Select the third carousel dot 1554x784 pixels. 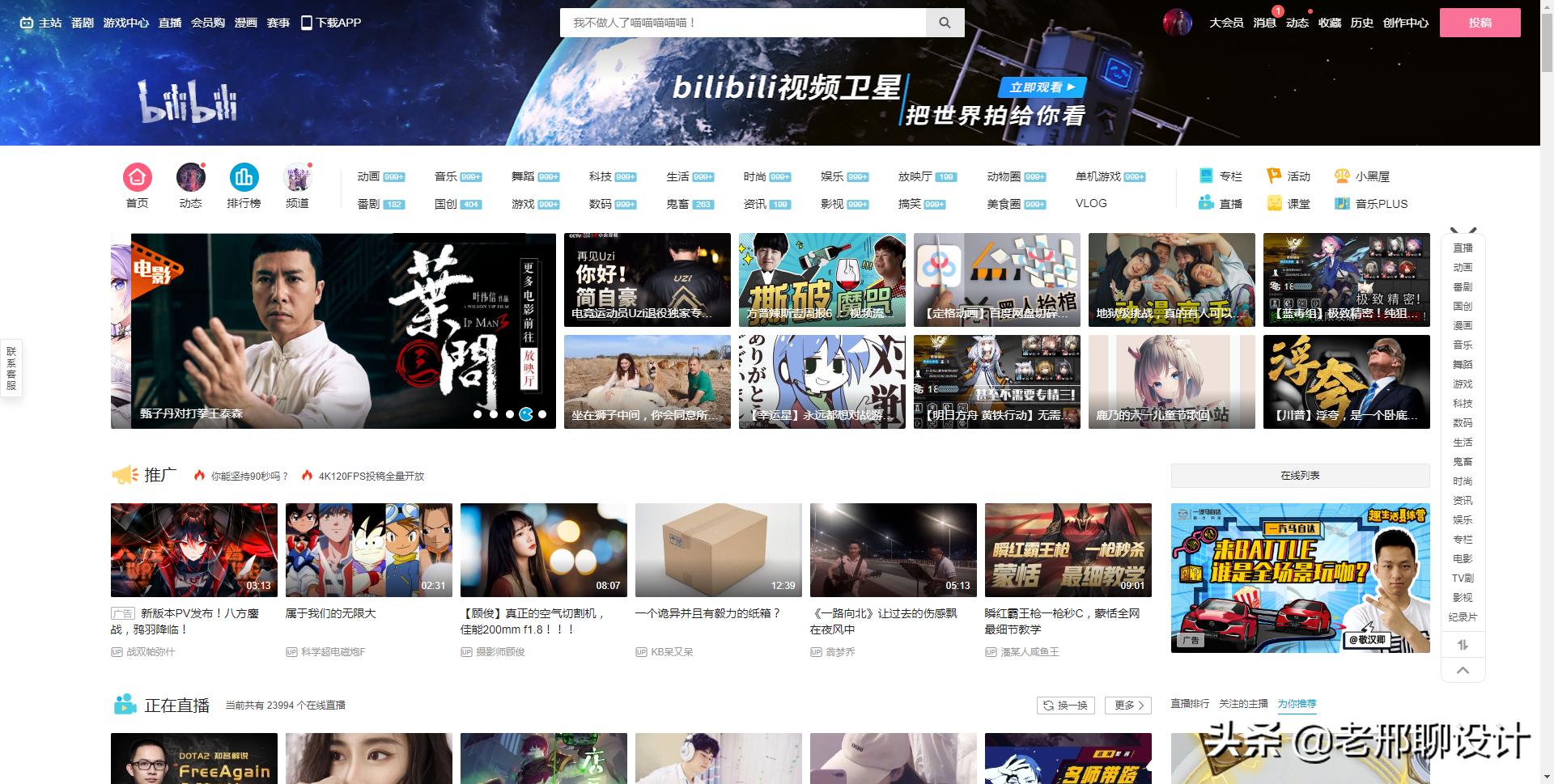[x=510, y=414]
